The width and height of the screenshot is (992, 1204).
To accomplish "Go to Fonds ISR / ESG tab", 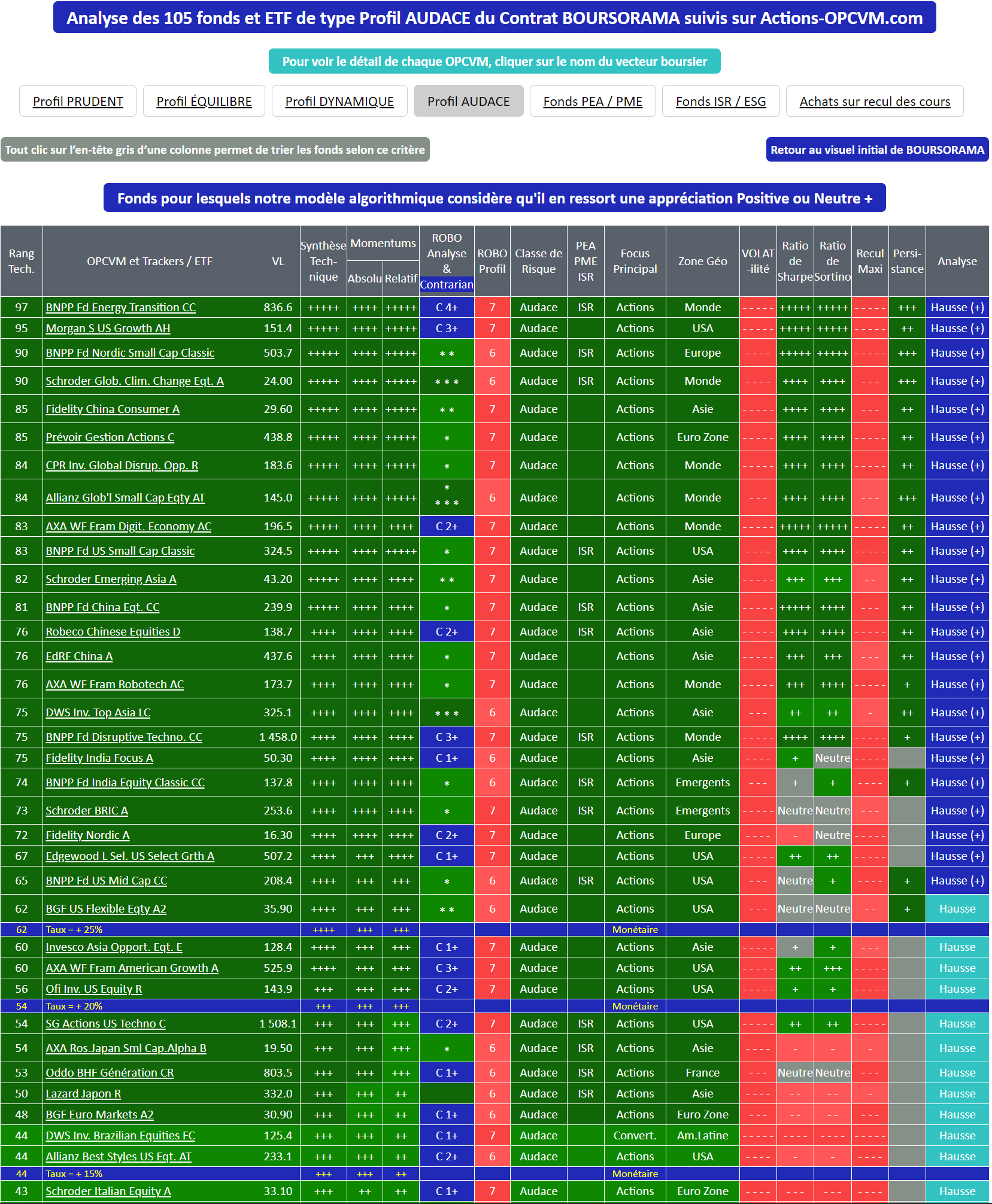I will click(x=721, y=101).
